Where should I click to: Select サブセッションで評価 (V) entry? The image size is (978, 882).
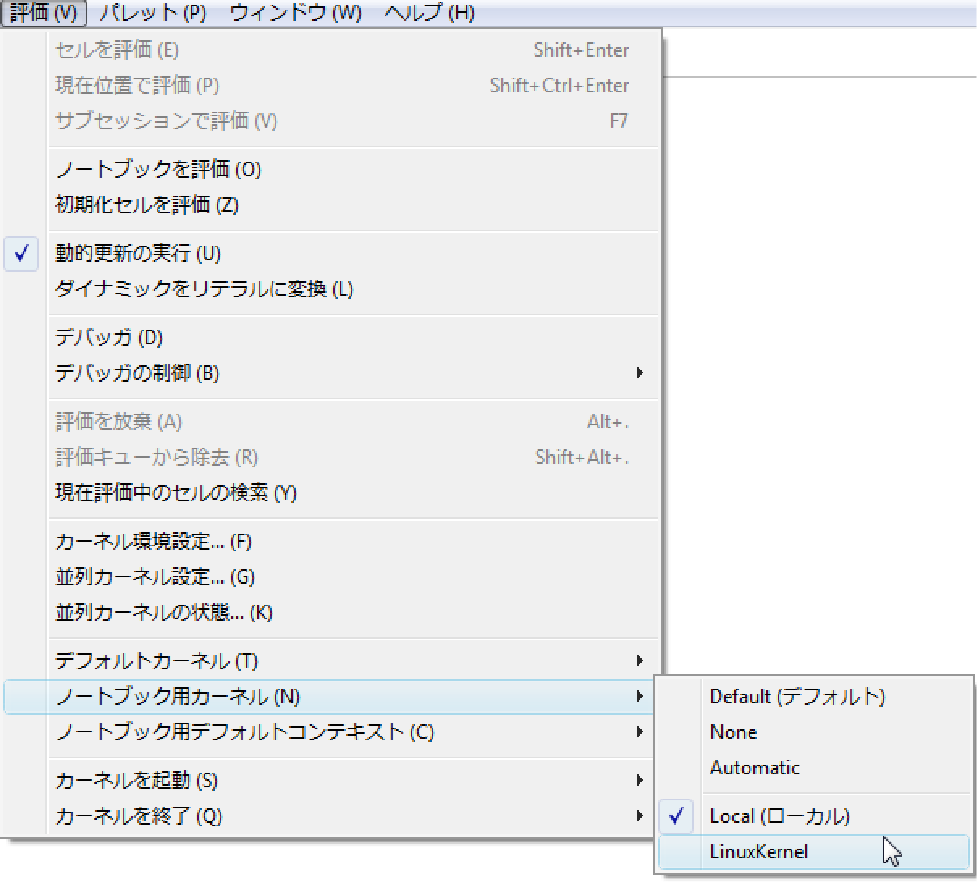pos(331,121)
